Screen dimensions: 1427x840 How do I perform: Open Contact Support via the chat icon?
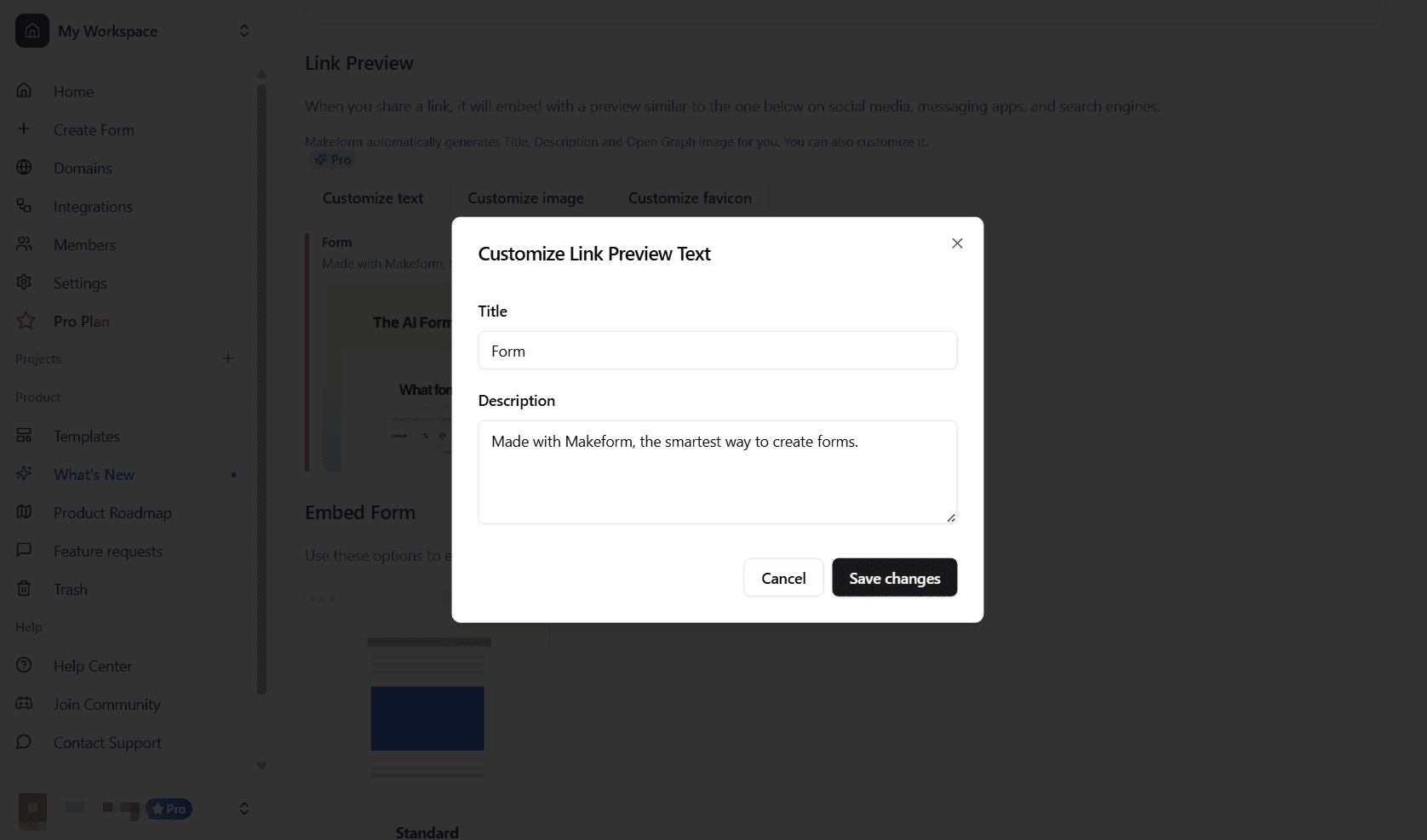24,742
